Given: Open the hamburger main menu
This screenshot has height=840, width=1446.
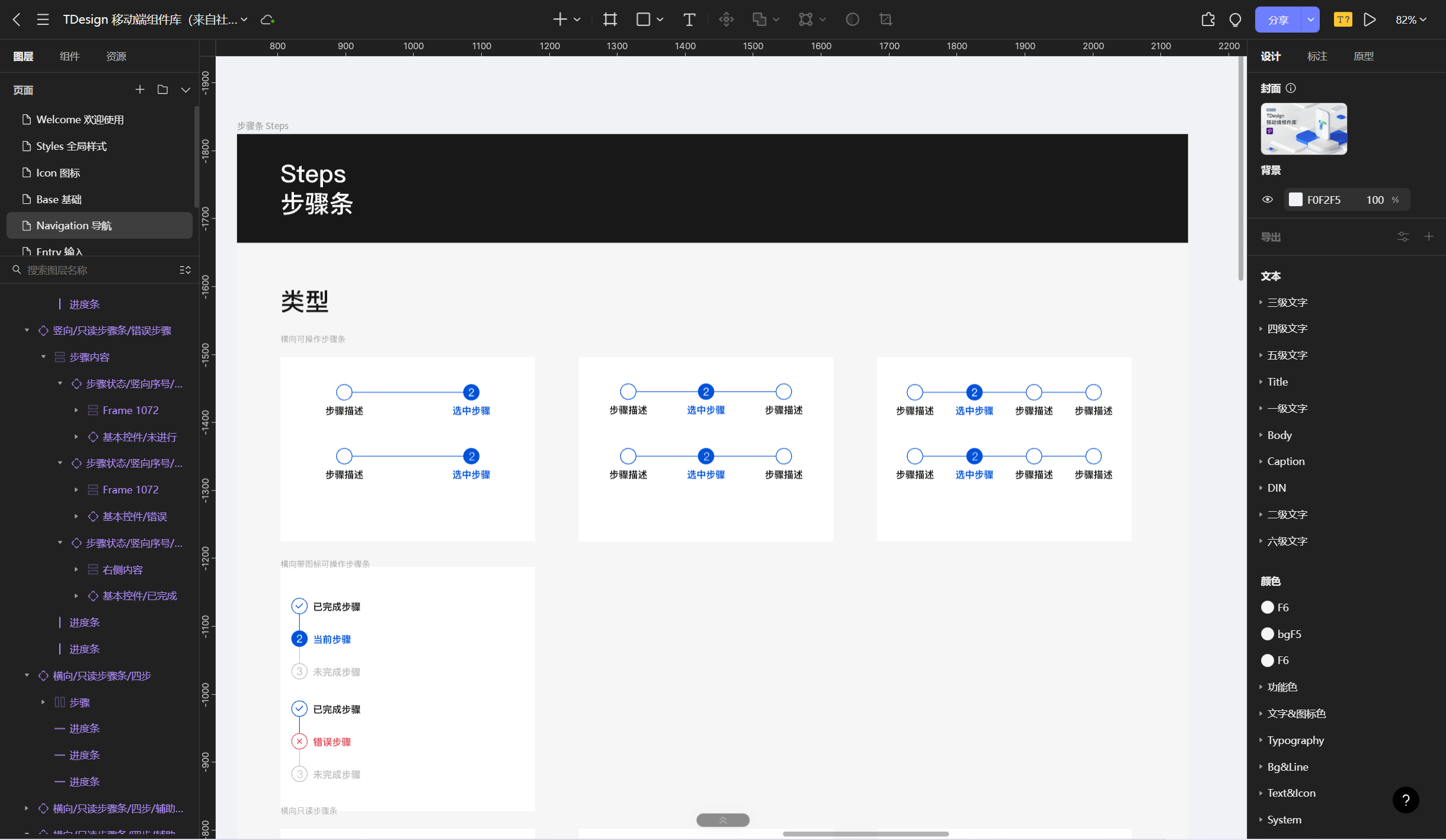Looking at the screenshot, I should click(43, 20).
